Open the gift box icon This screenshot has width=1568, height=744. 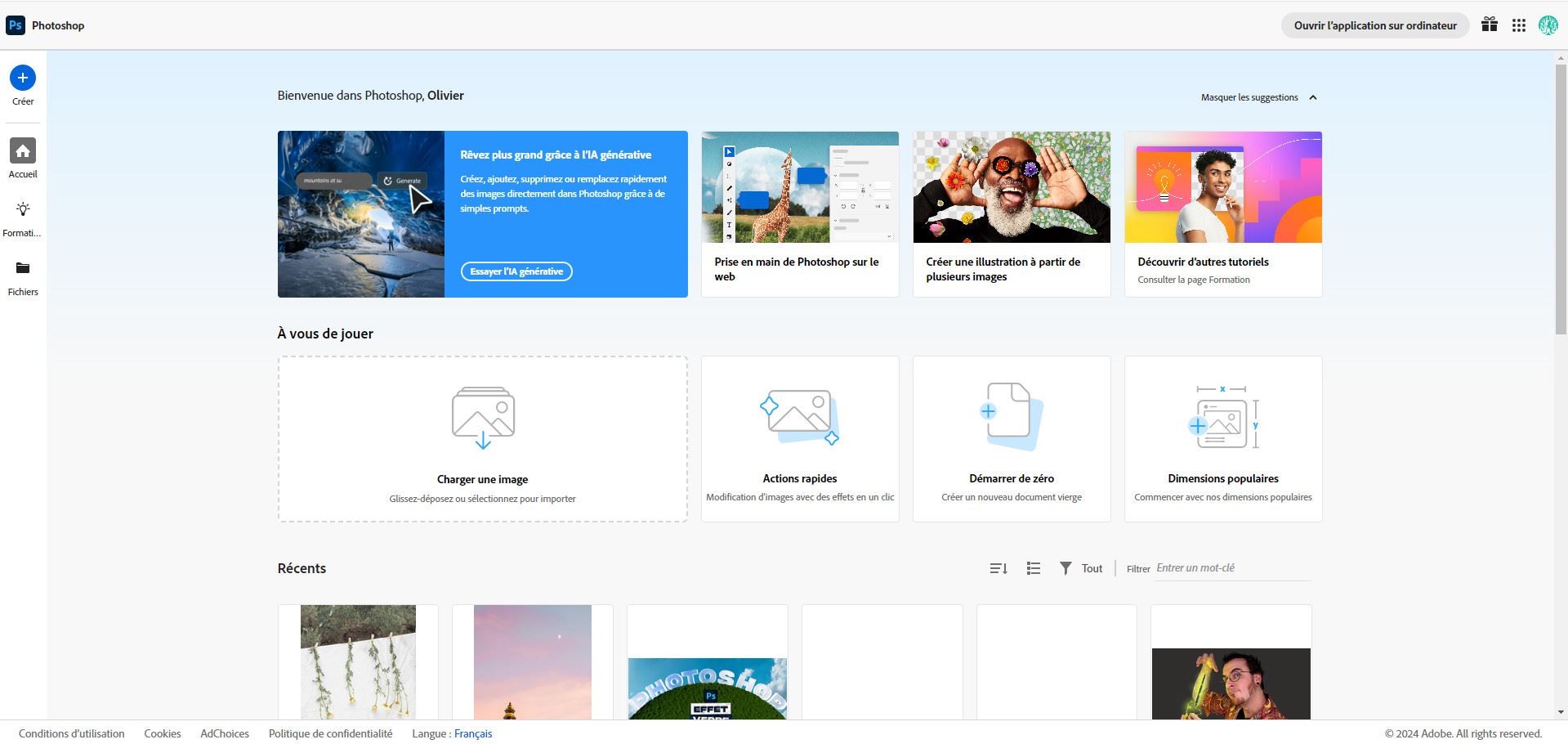pos(1490,25)
